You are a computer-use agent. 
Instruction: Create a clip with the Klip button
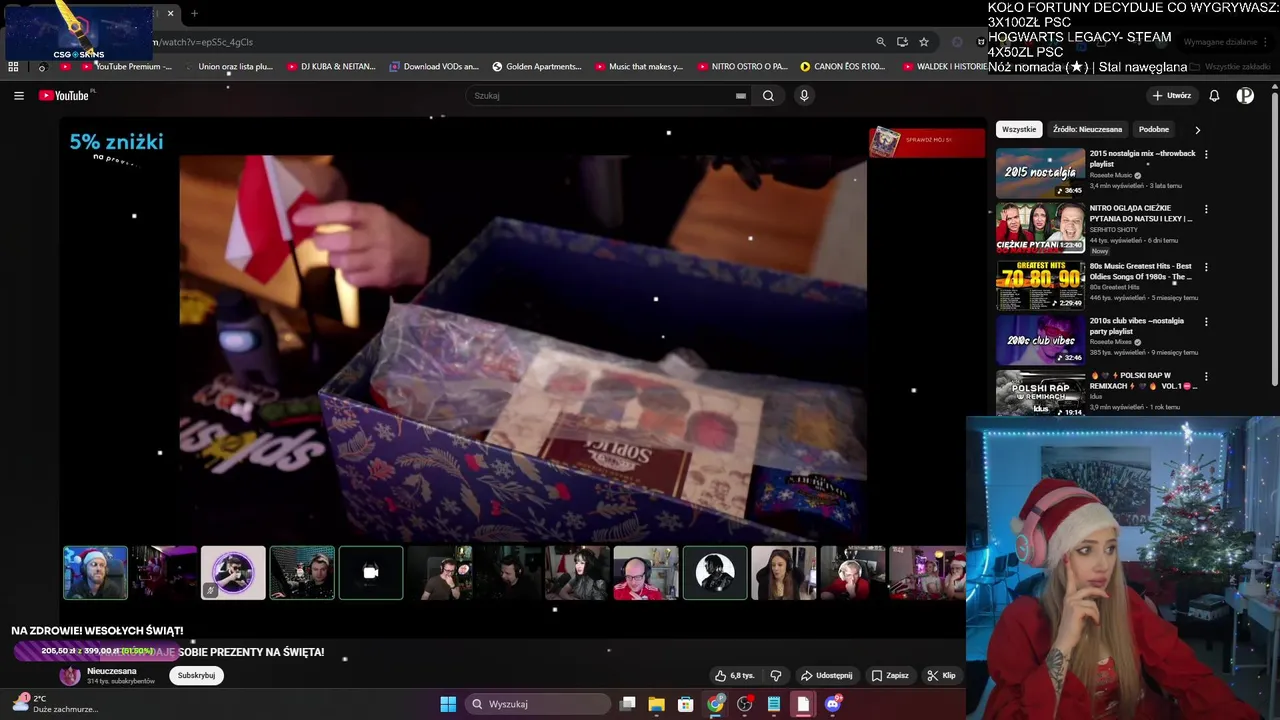(x=941, y=676)
